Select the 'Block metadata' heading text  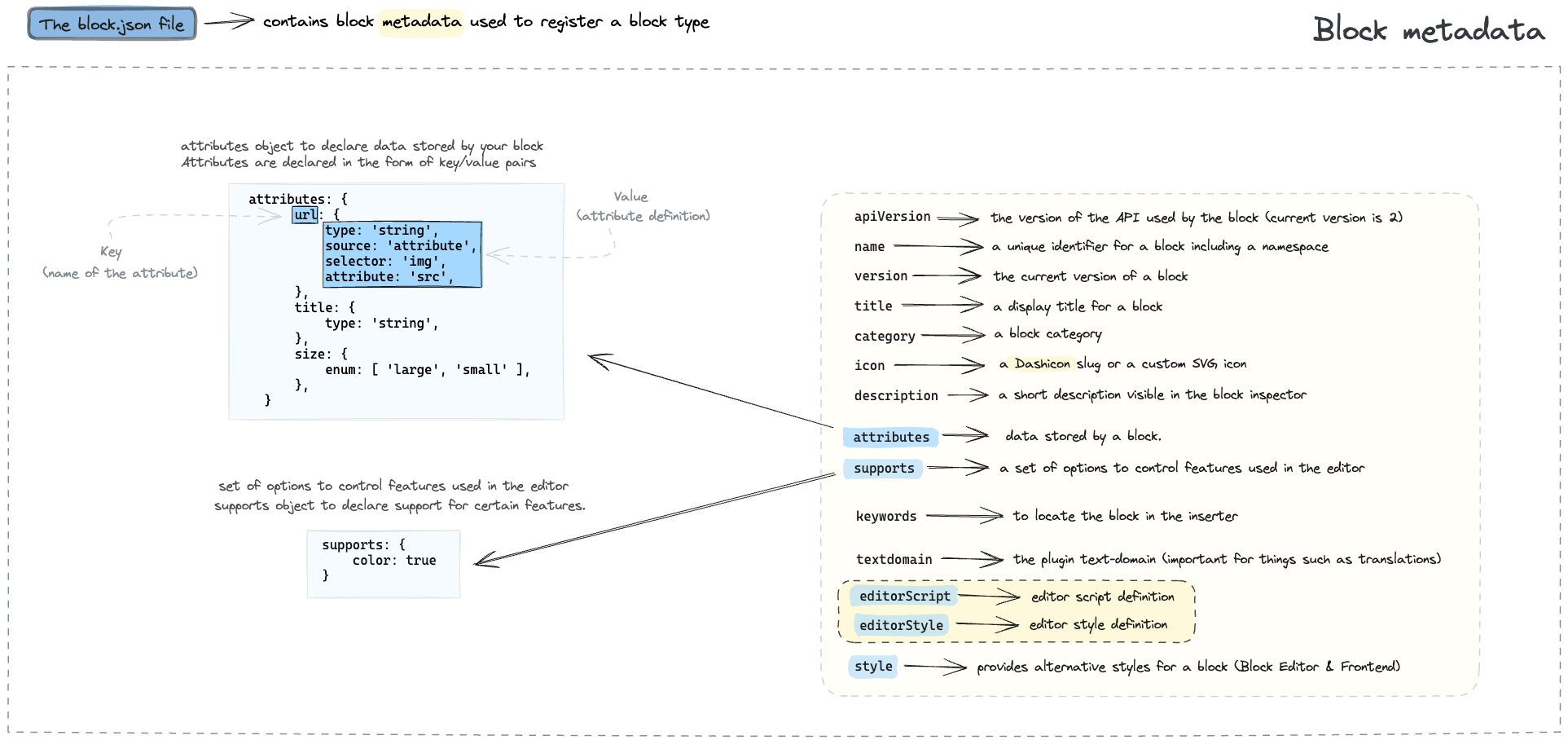tap(1429, 30)
